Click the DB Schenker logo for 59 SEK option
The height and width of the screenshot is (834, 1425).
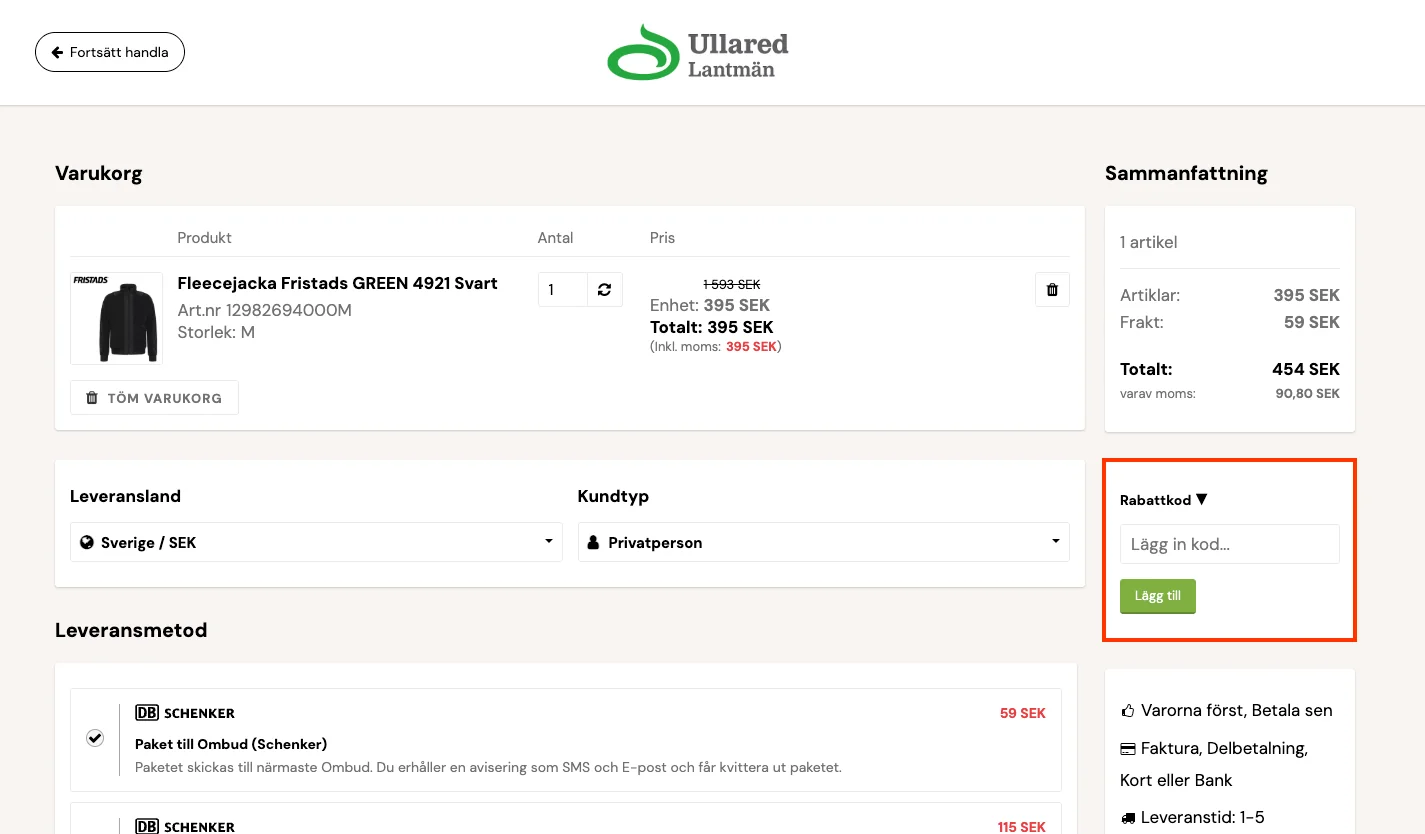(x=185, y=713)
